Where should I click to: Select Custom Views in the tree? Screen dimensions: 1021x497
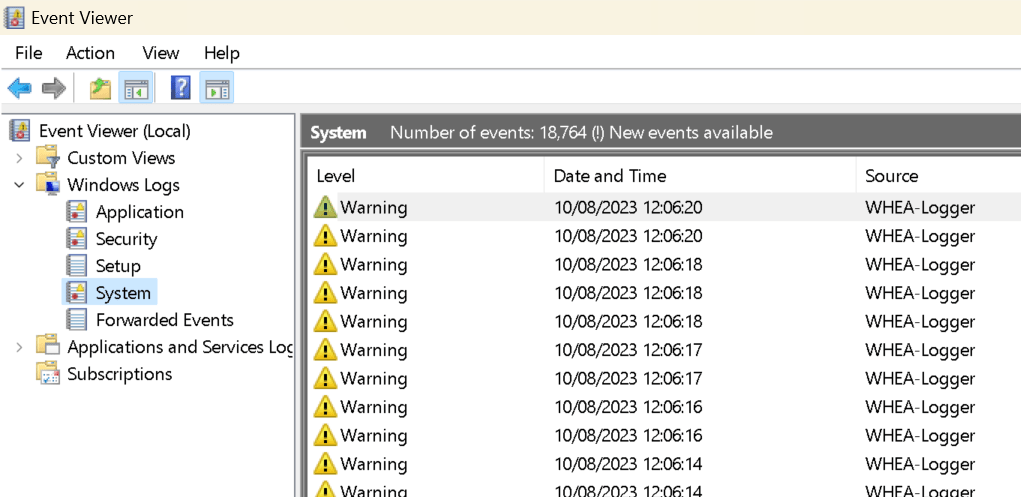121,158
